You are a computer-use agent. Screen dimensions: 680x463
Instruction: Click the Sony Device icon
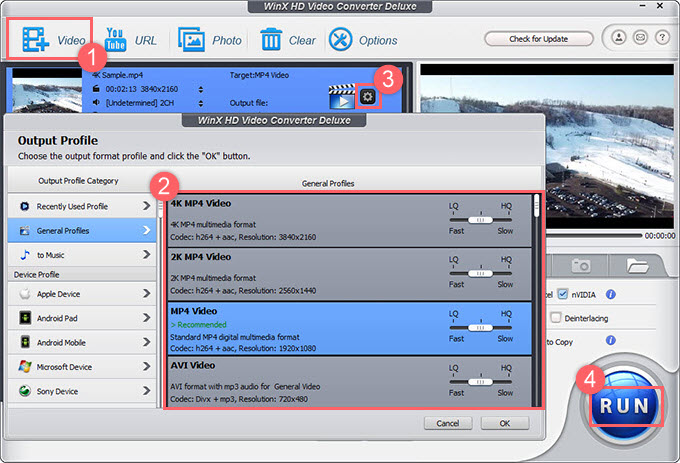click(x=25, y=391)
